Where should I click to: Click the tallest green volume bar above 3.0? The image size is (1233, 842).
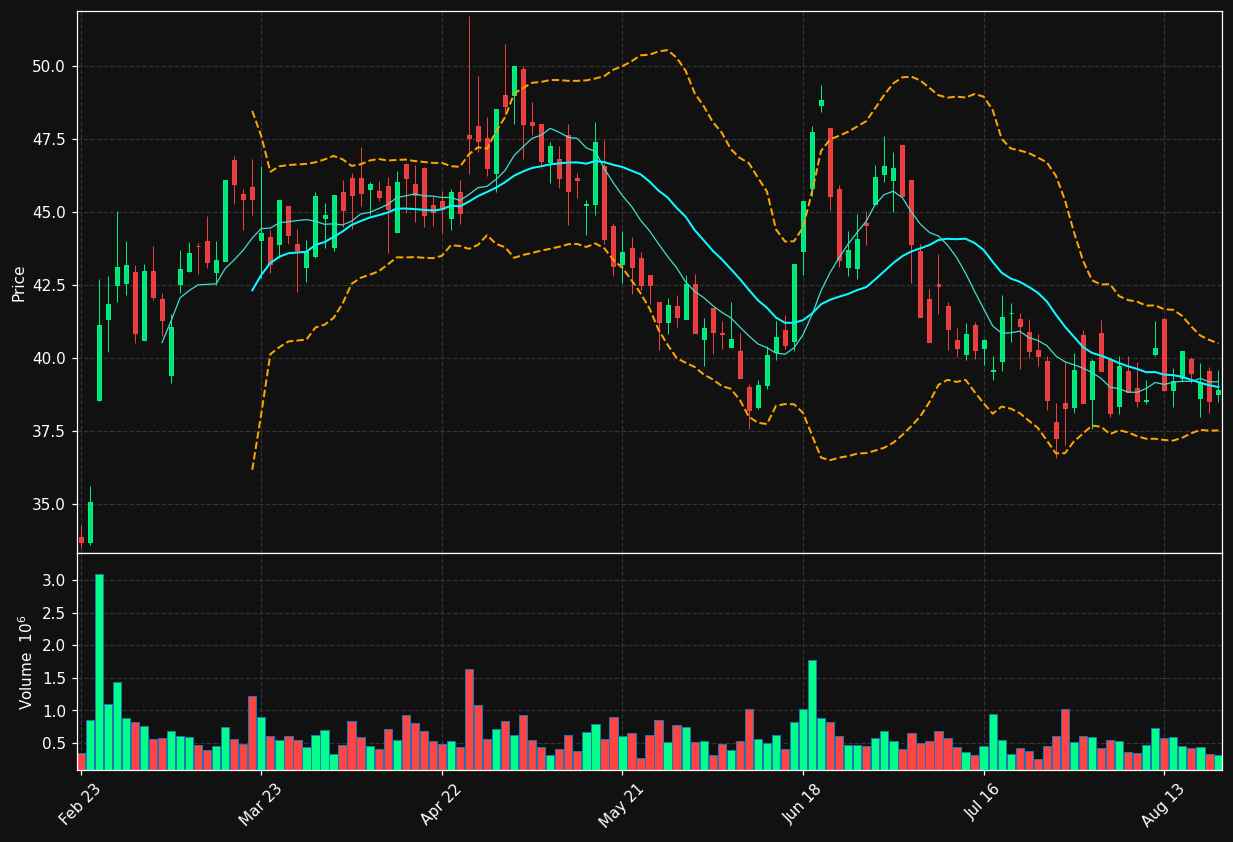[99, 672]
